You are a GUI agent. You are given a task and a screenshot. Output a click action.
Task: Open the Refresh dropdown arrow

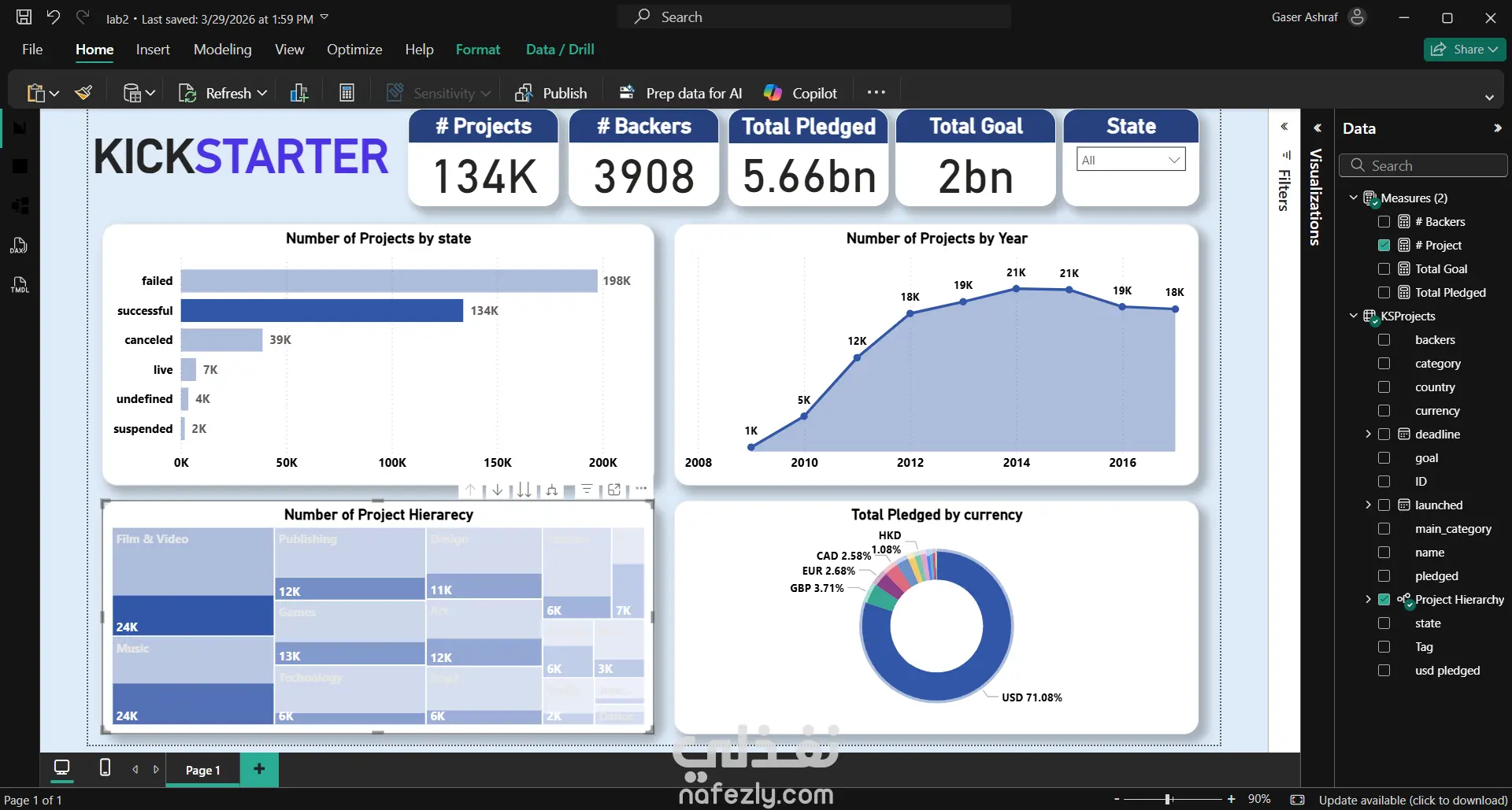pyautogui.click(x=262, y=93)
